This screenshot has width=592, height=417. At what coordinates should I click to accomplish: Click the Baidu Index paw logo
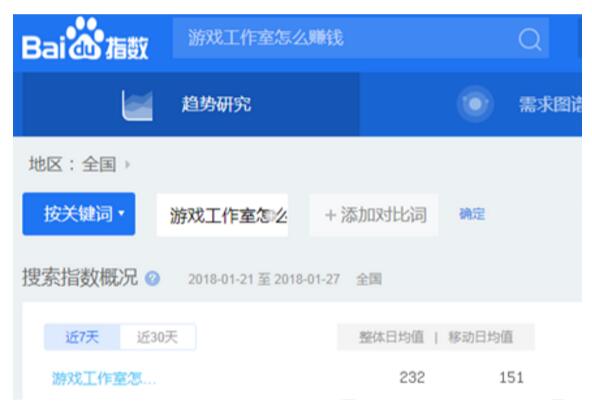(x=85, y=38)
